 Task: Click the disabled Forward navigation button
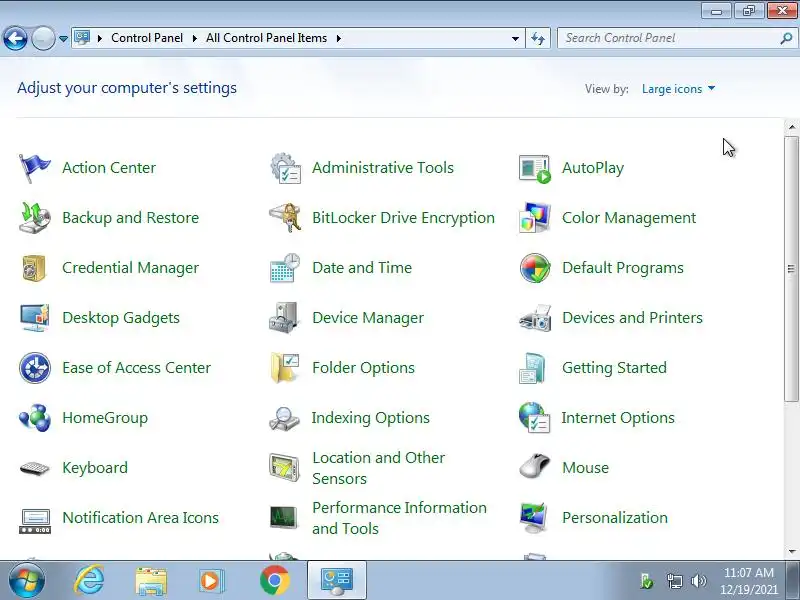[43, 38]
